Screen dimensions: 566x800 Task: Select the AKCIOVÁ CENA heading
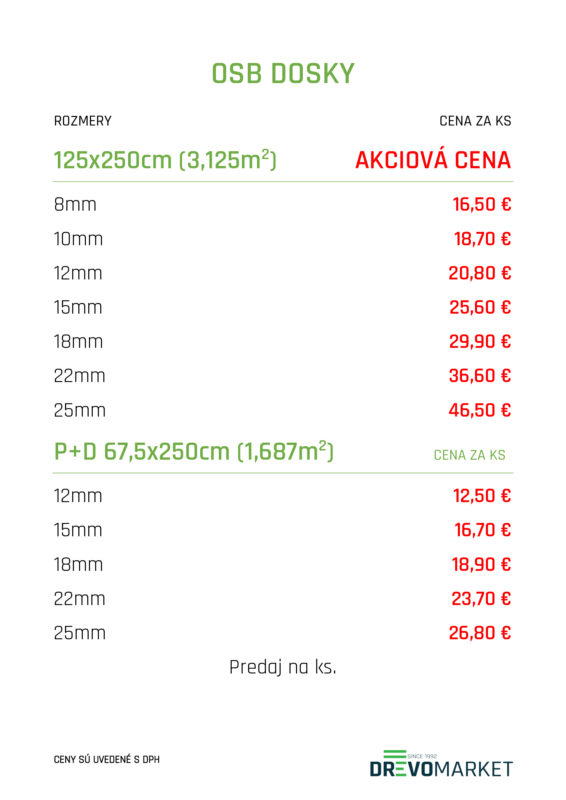click(x=433, y=160)
